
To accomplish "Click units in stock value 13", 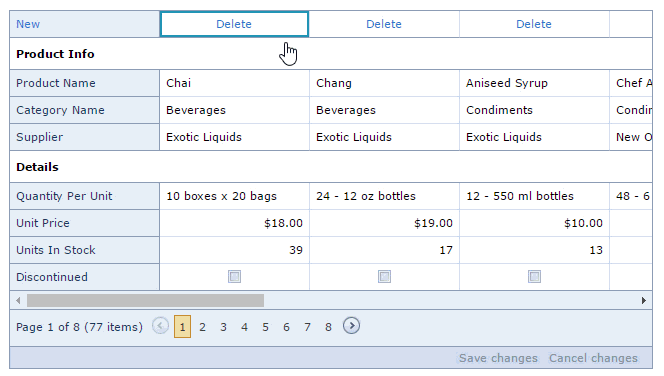I will point(534,250).
